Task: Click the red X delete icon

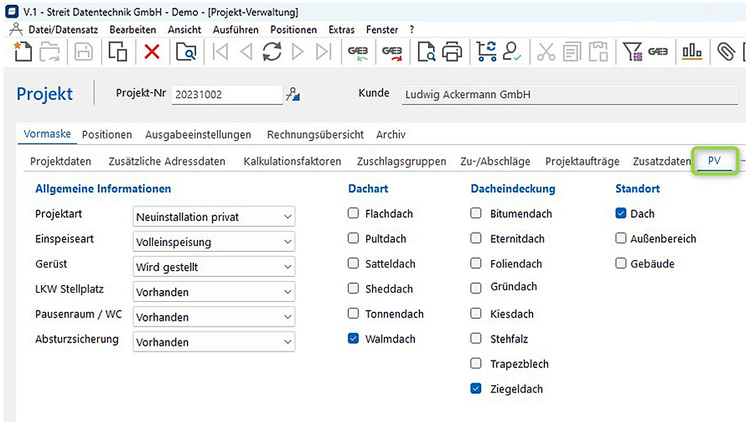Action: (151, 52)
